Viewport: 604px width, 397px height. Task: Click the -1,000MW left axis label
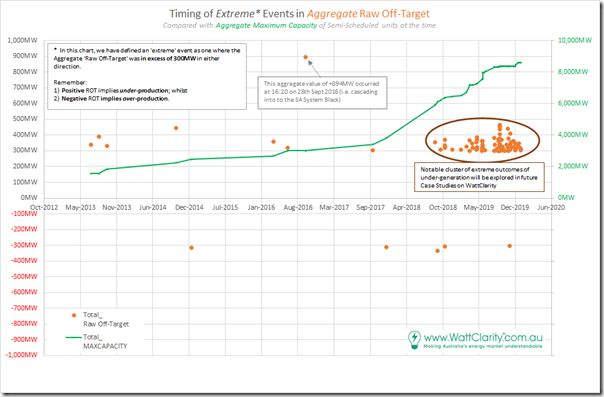(22, 355)
